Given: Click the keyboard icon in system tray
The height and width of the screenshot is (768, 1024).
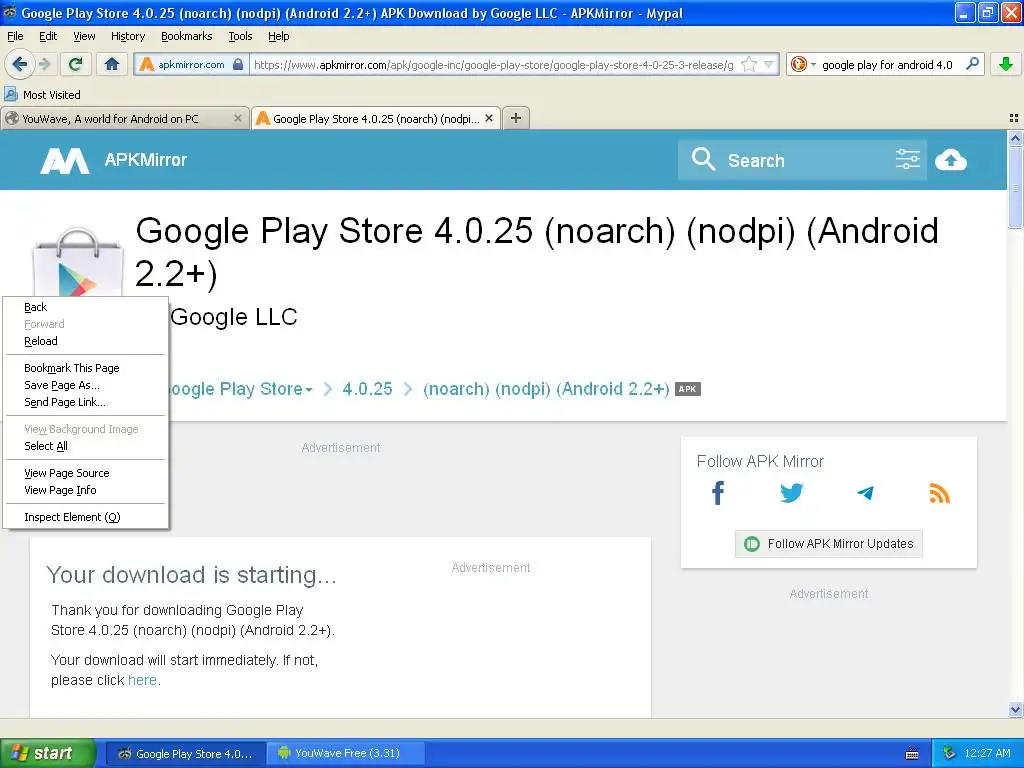Looking at the screenshot, I should (x=912, y=754).
